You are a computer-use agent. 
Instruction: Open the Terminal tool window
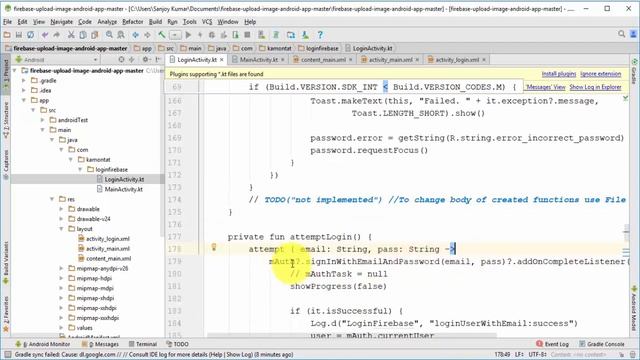tap(143, 344)
